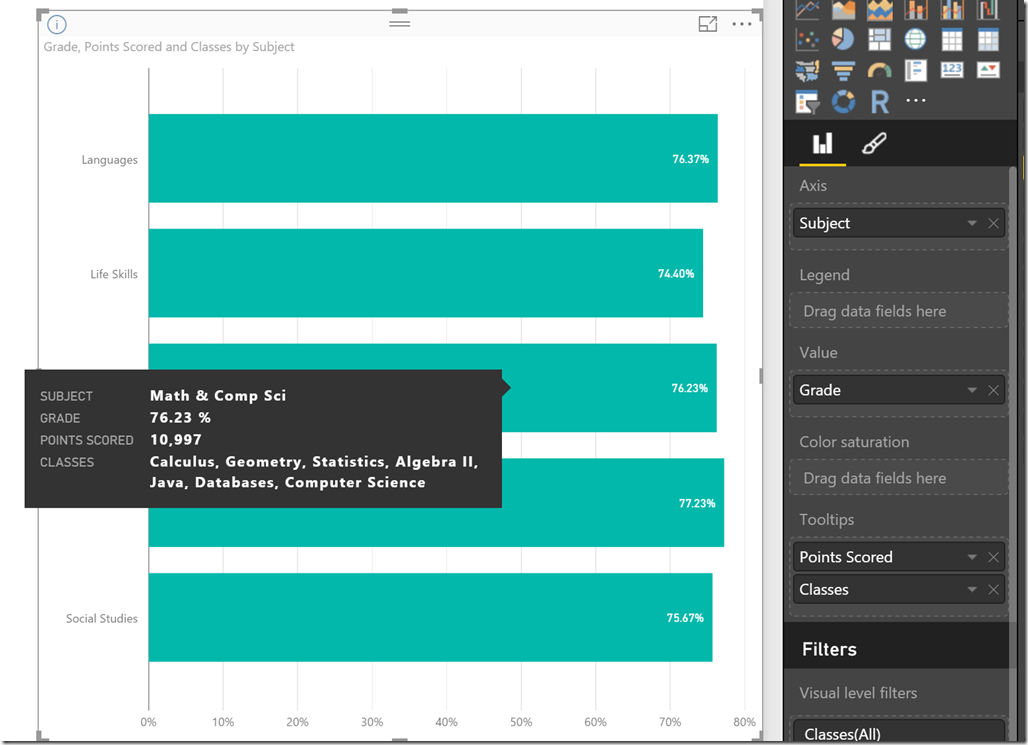Click the Legend drop zone field well
Viewport: 1028px width, 745px height.
pos(899,311)
